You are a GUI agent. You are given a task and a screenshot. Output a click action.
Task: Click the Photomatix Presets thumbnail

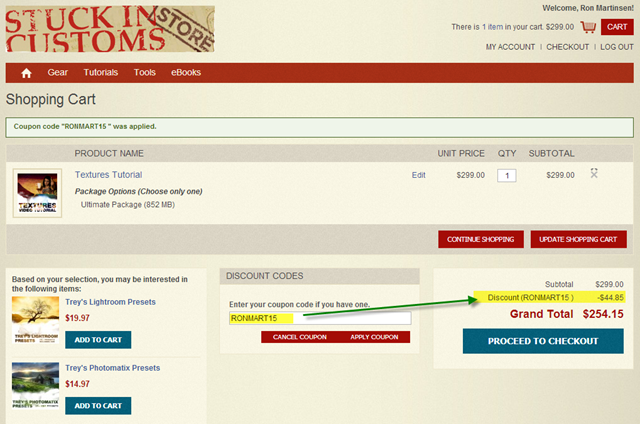click(36, 386)
